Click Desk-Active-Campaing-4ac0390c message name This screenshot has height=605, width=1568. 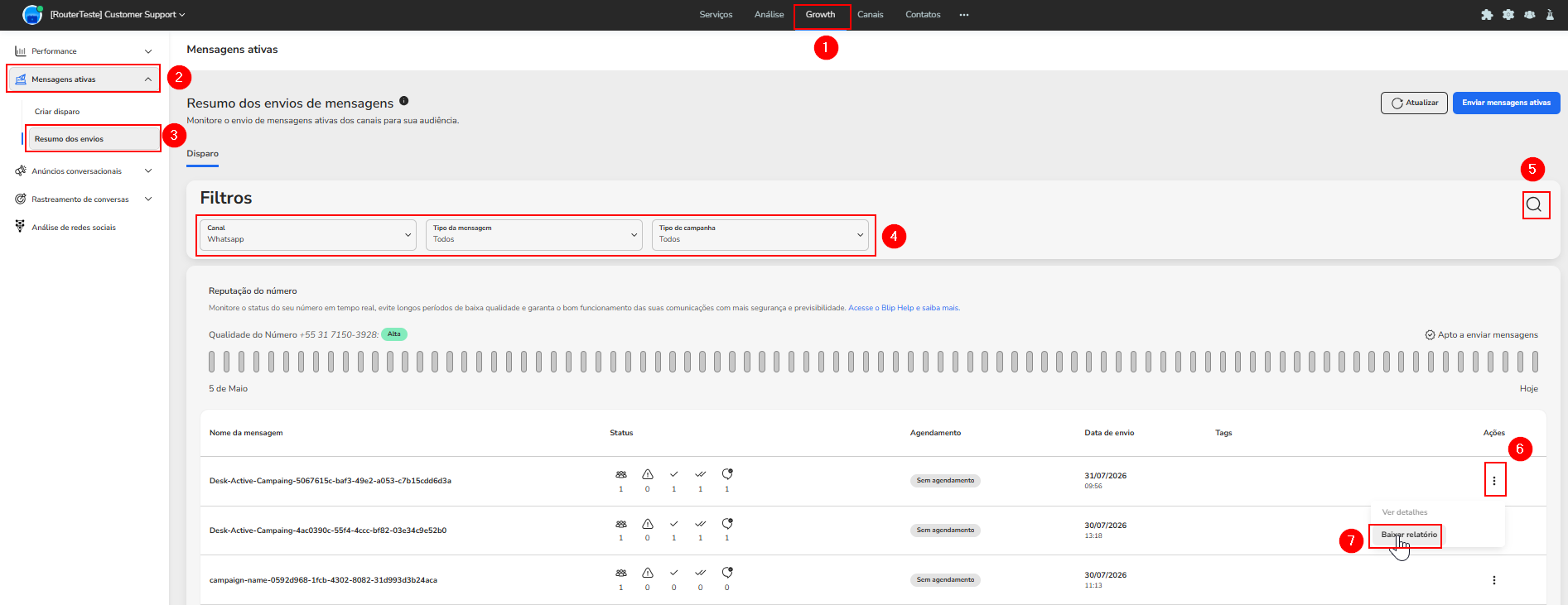(x=328, y=531)
